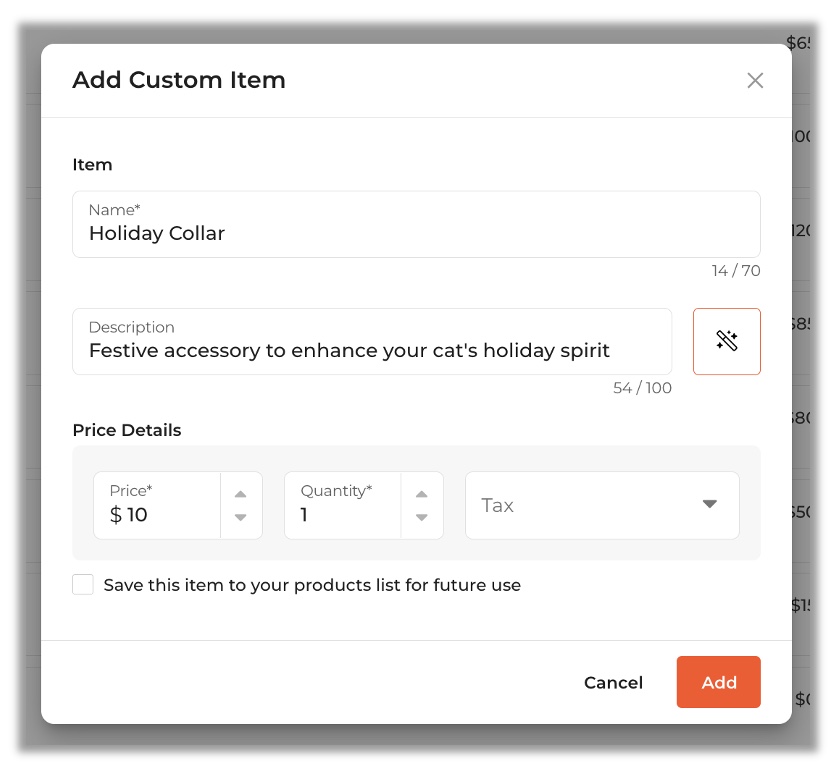Click into the Description text field
The height and width of the screenshot is (776, 840).
372,350
